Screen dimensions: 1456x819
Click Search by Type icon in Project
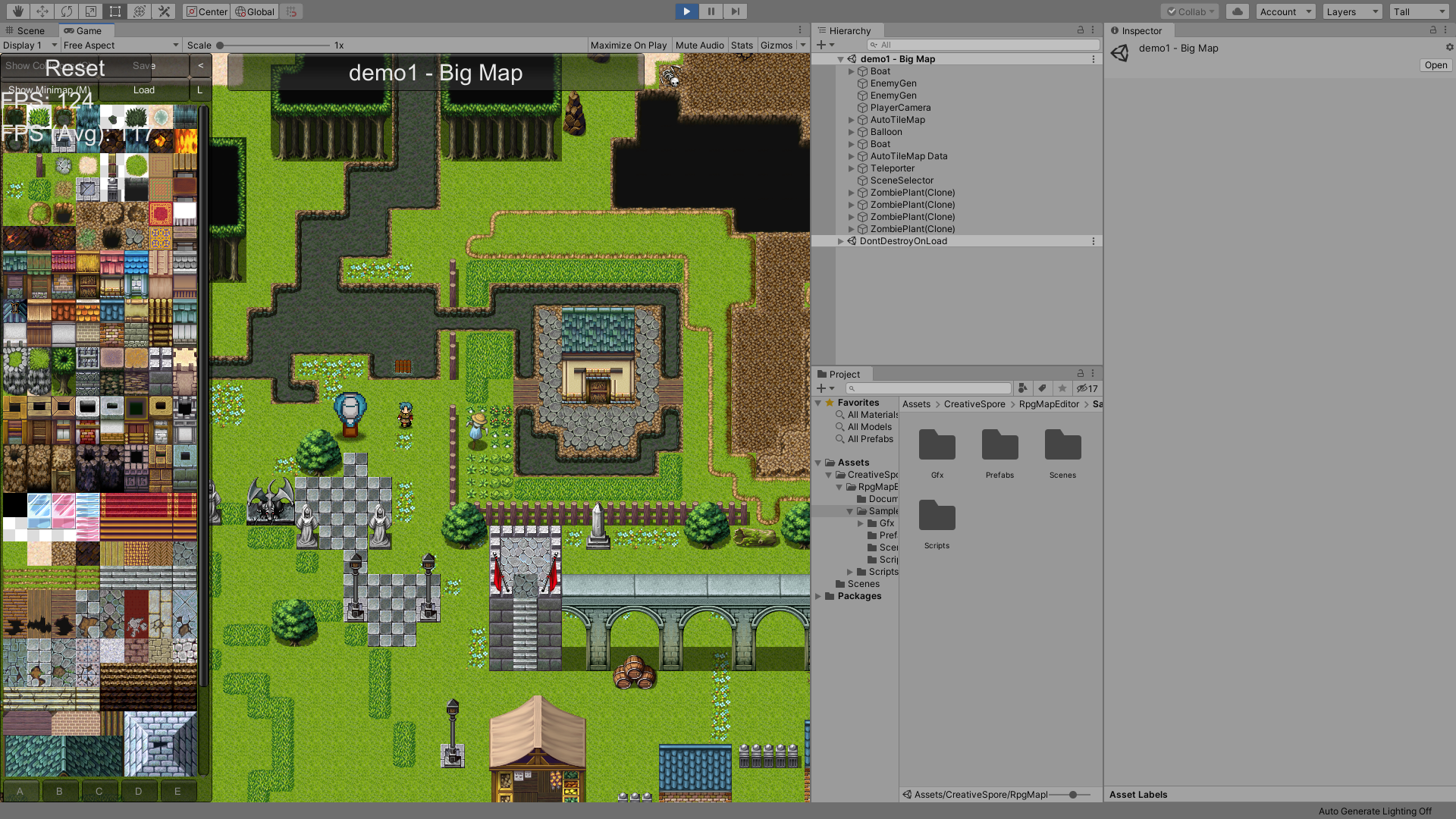1022,388
